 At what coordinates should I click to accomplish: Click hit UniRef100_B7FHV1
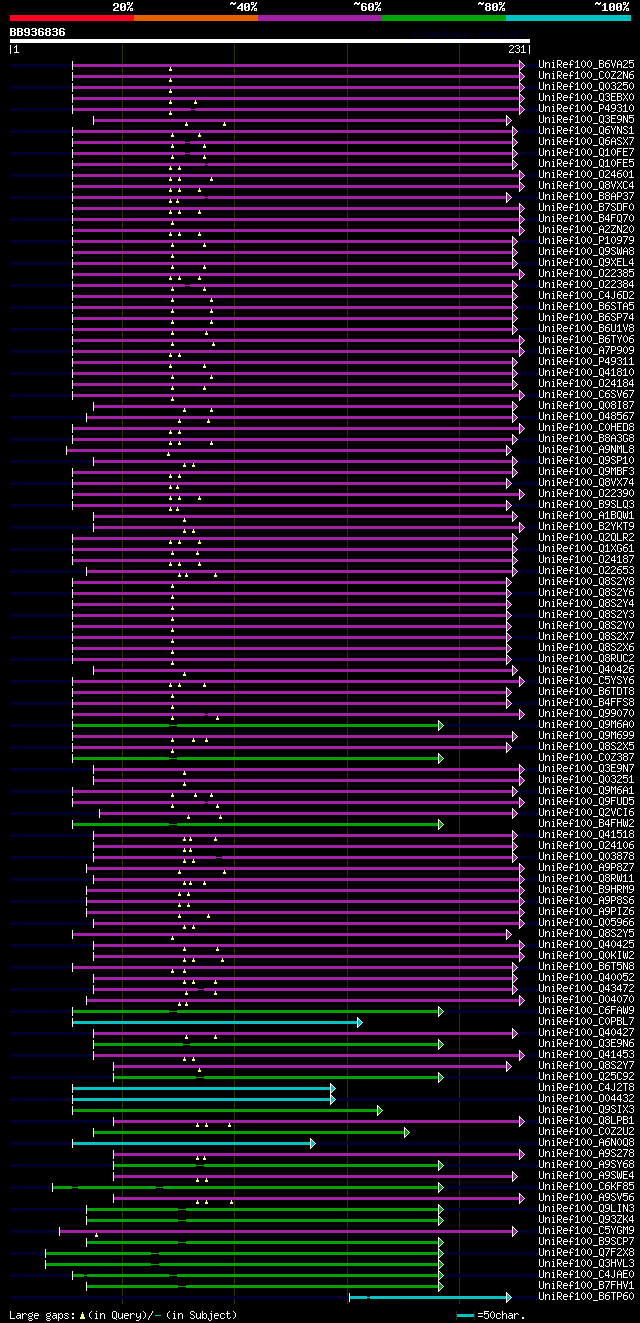coord(586,1285)
